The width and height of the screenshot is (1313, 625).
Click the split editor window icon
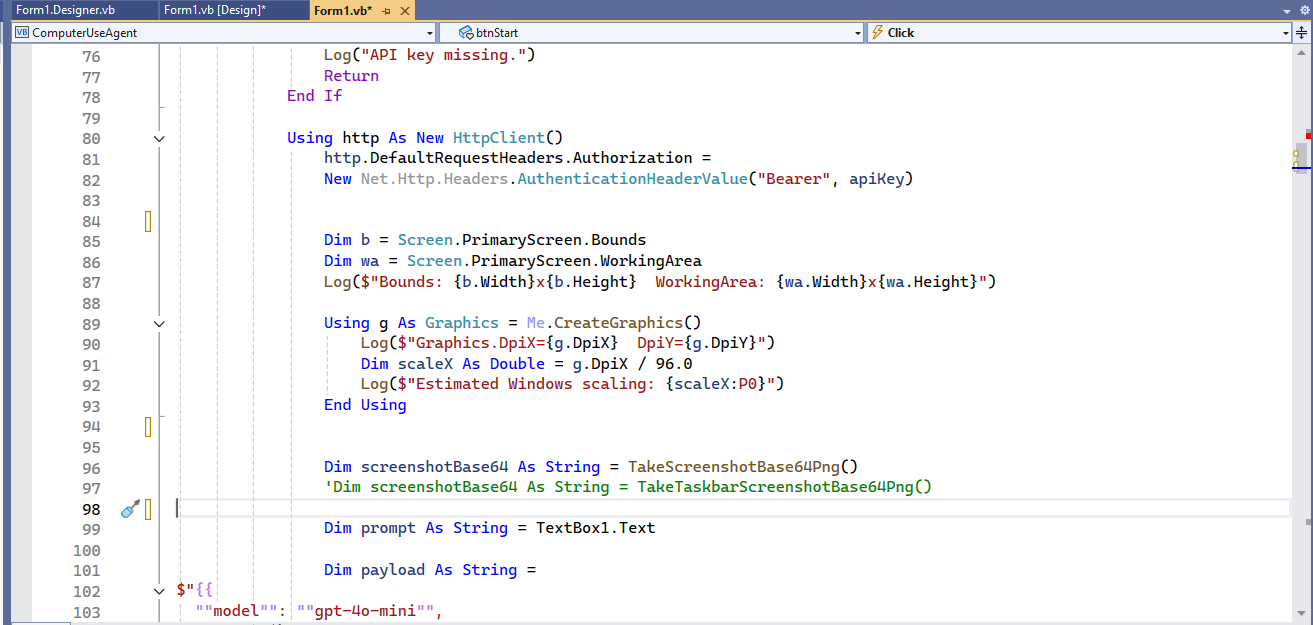(1302, 32)
